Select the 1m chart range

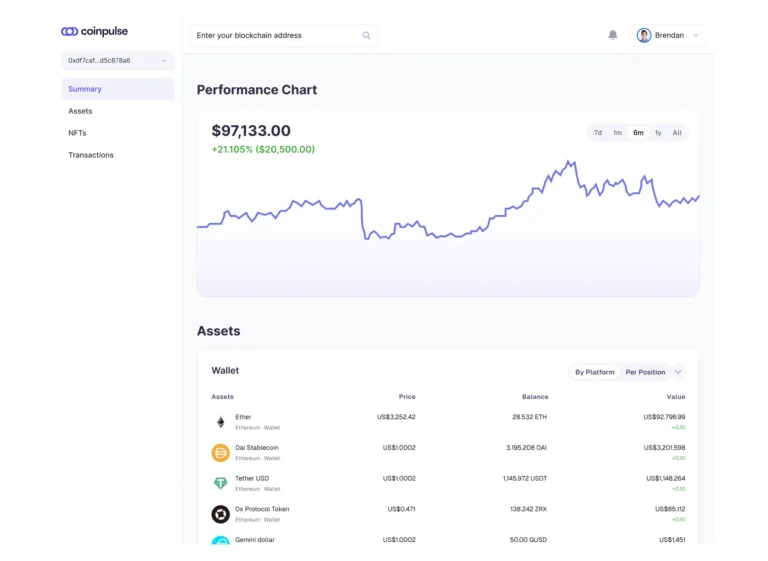coord(617,133)
